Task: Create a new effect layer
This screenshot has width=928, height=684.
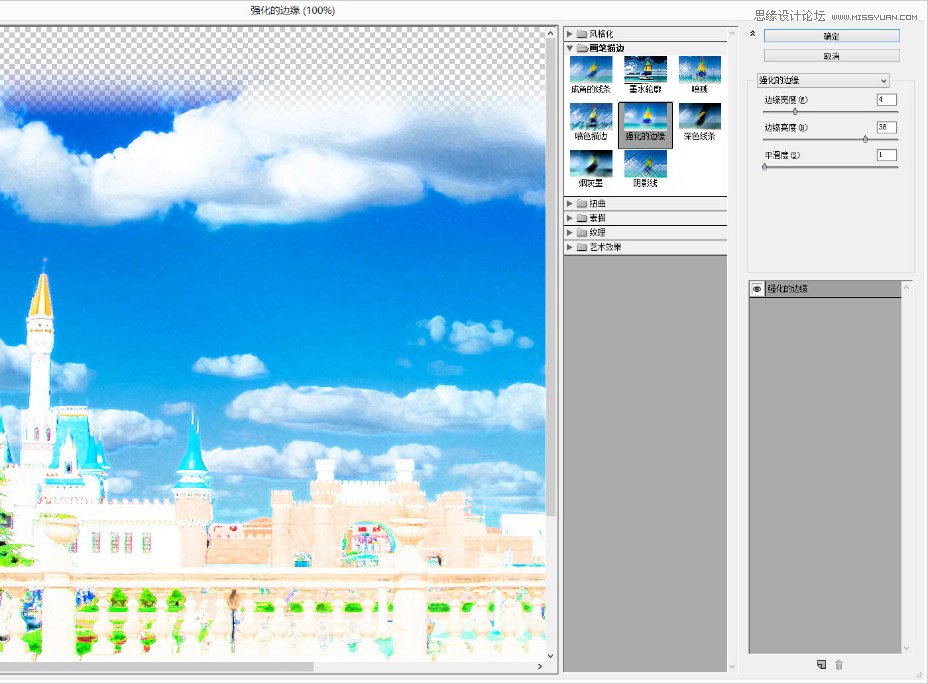Action: [x=821, y=664]
